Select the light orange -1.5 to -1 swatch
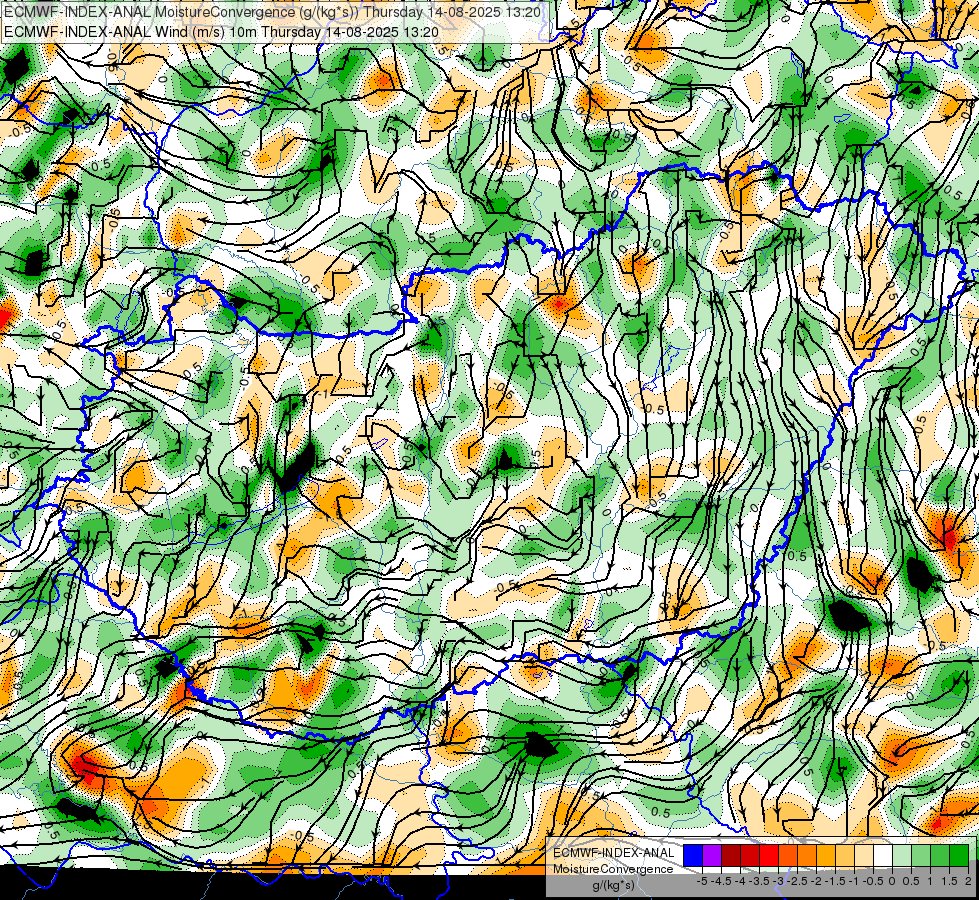The width and height of the screenshot is (979, 900). (845, 855)
